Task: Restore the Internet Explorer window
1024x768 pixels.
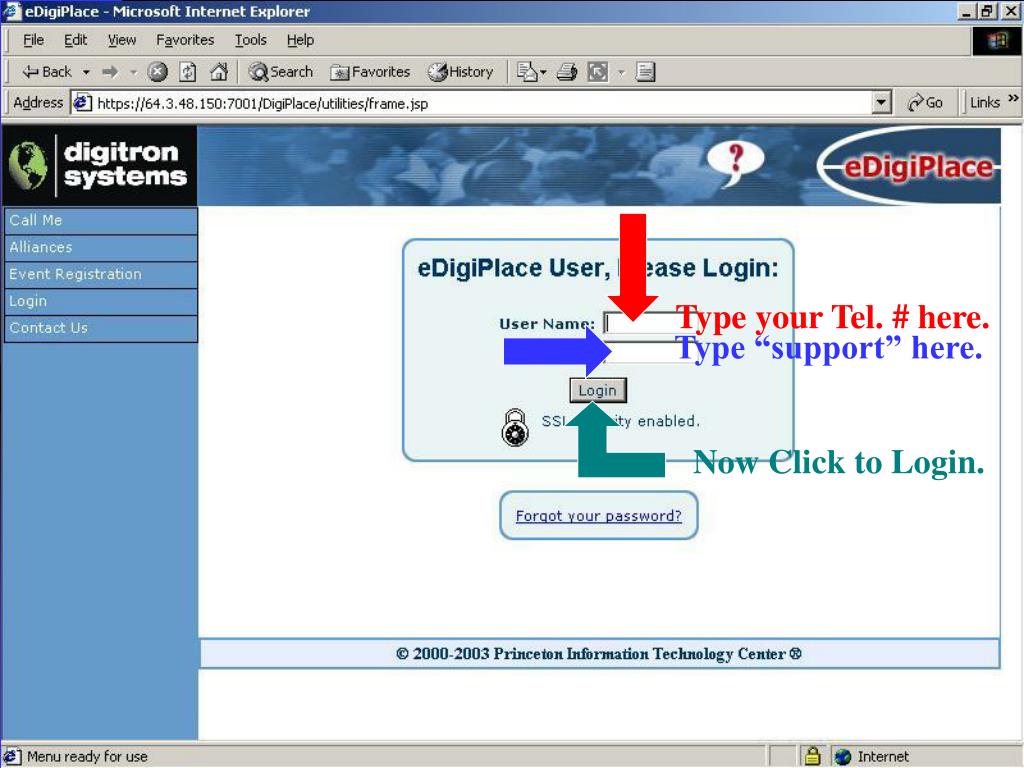Action: tap(987, 11)
